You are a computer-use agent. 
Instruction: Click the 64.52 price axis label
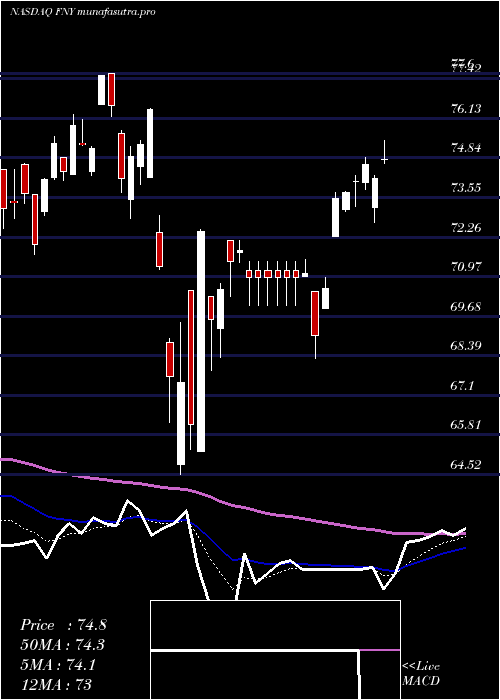click(466, 465)
